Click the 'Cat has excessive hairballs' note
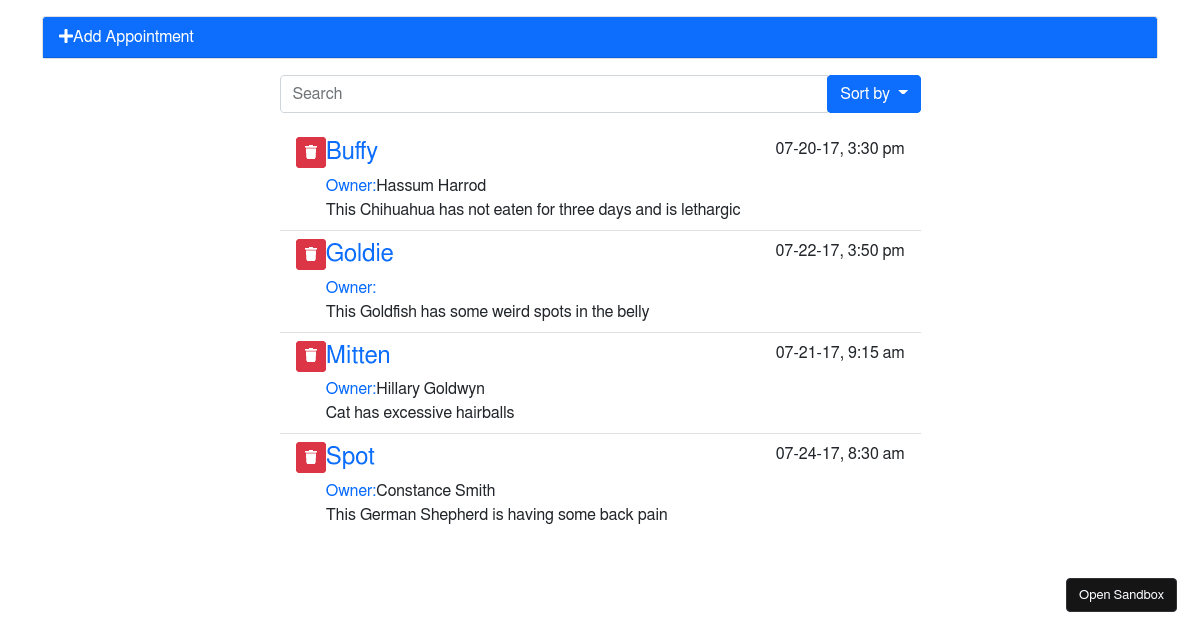 pos(420,413)
